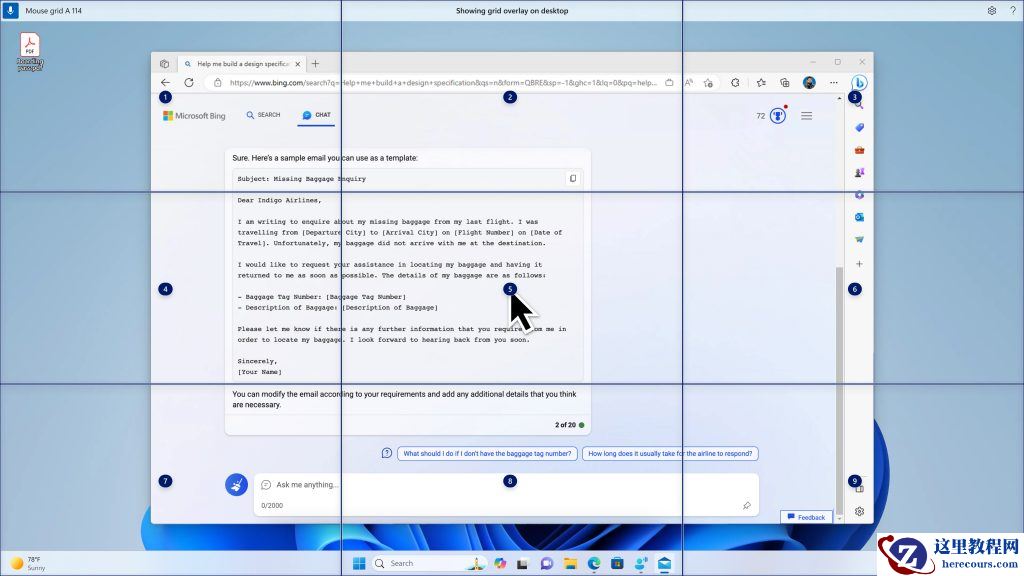
Task: Send feedback using the Feedback button
Action: pos(806,517)
